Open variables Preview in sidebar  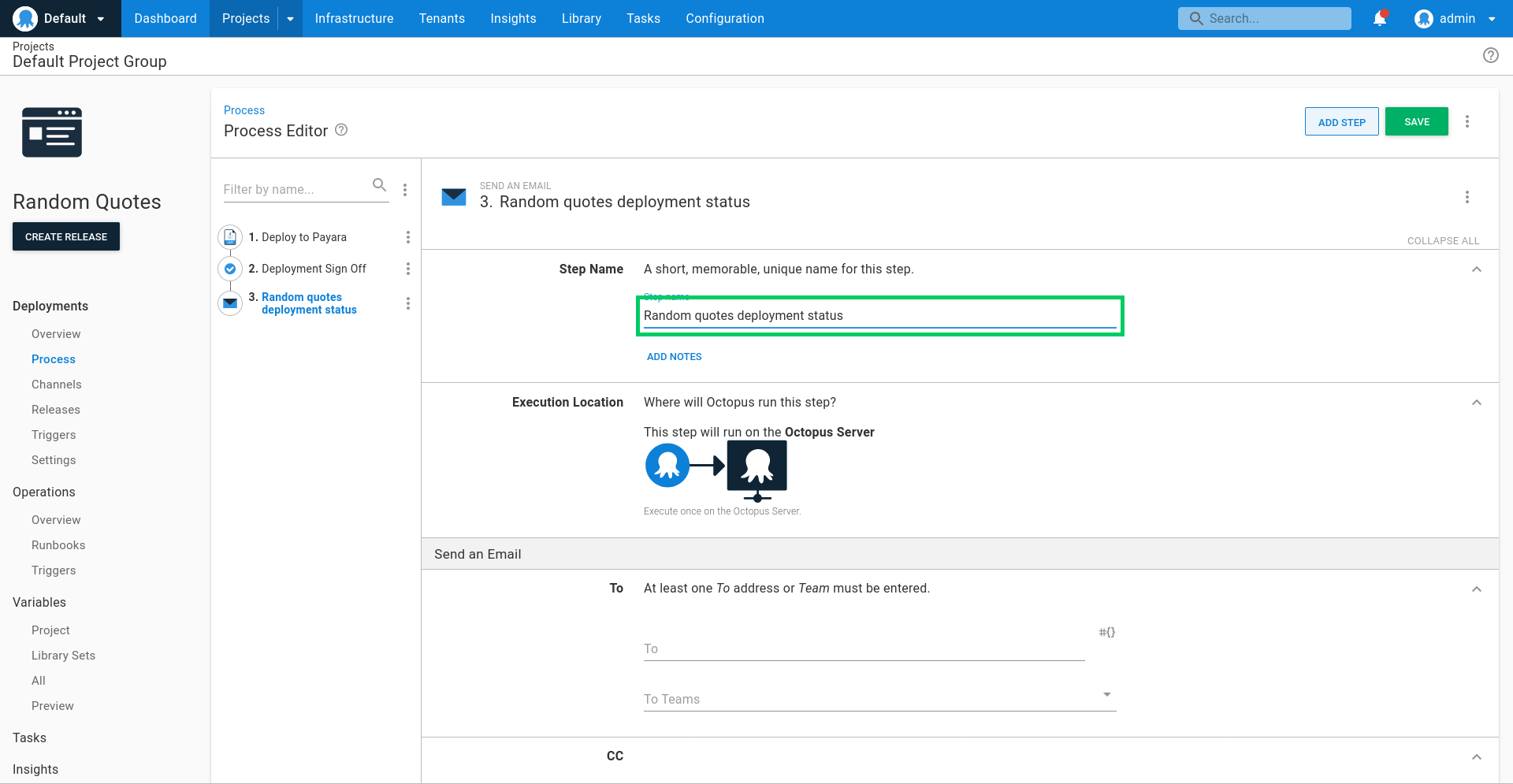point(53,706)
